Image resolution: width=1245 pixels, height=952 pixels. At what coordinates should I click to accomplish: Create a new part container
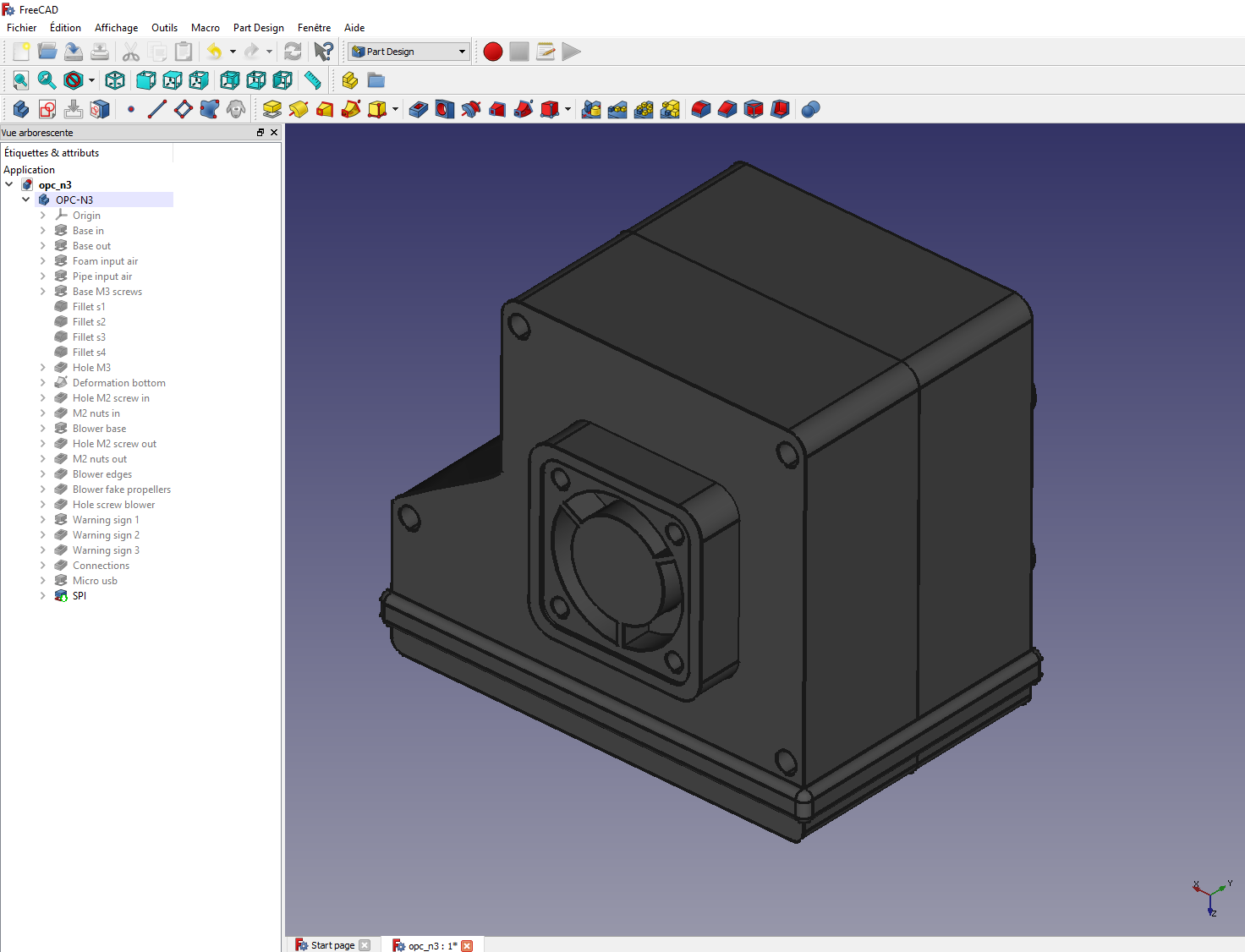[x=349, y=80]
